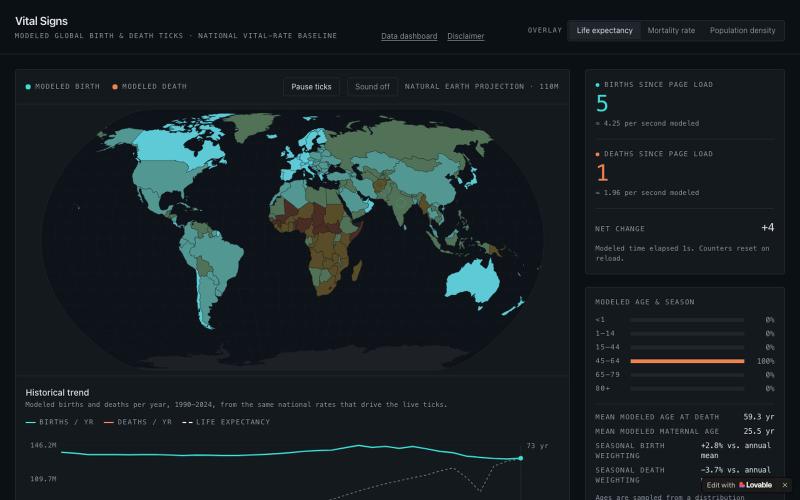Click the 45–64 age distribution bar

coord(687,361)
